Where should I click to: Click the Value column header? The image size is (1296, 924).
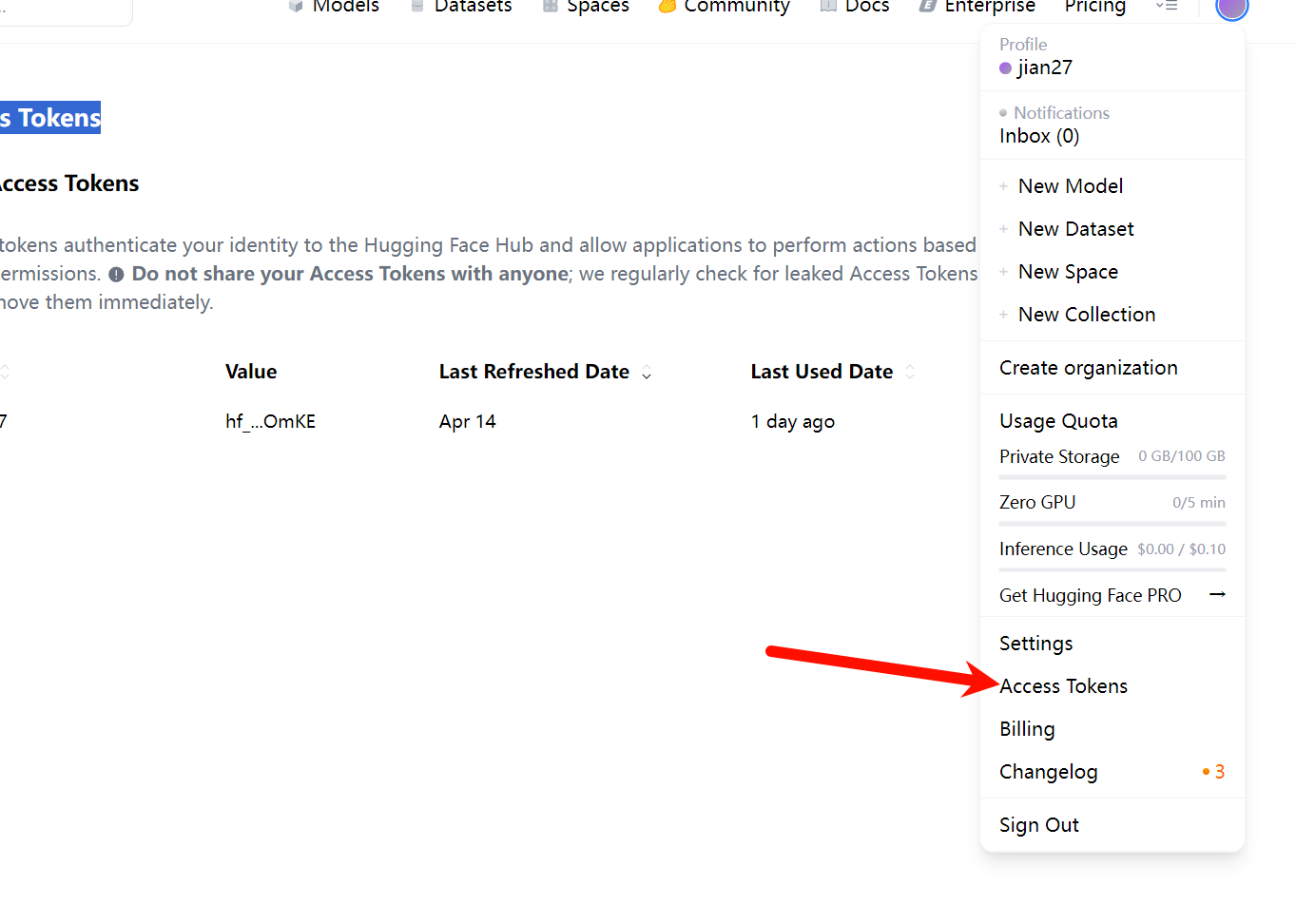point(251,372)
